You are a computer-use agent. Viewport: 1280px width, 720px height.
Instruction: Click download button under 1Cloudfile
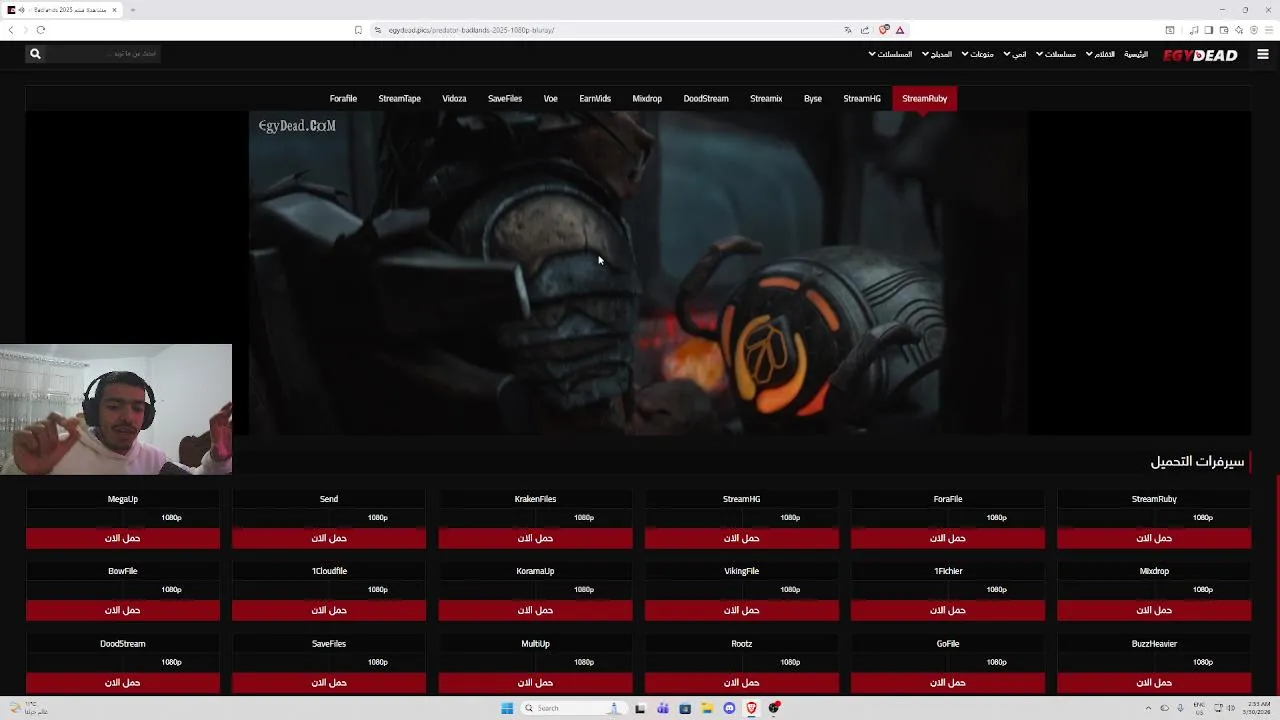pos(329,610)
